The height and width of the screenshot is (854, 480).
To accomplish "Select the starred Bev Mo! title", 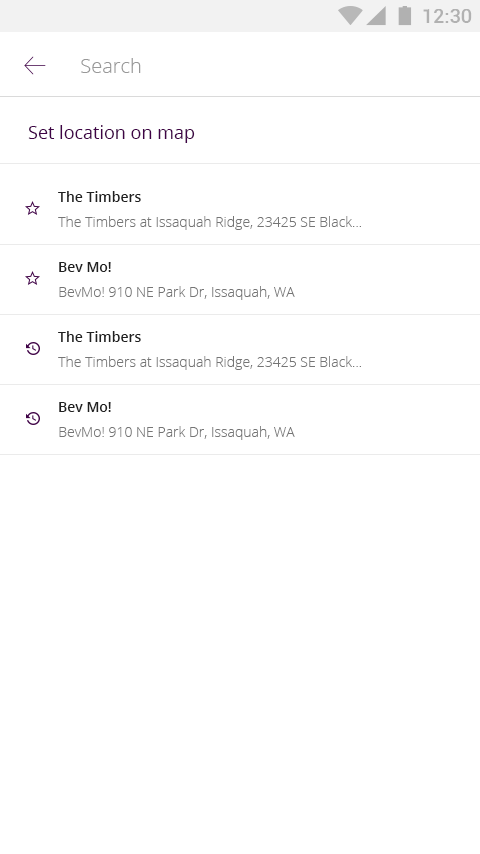I will click(85, 267).
